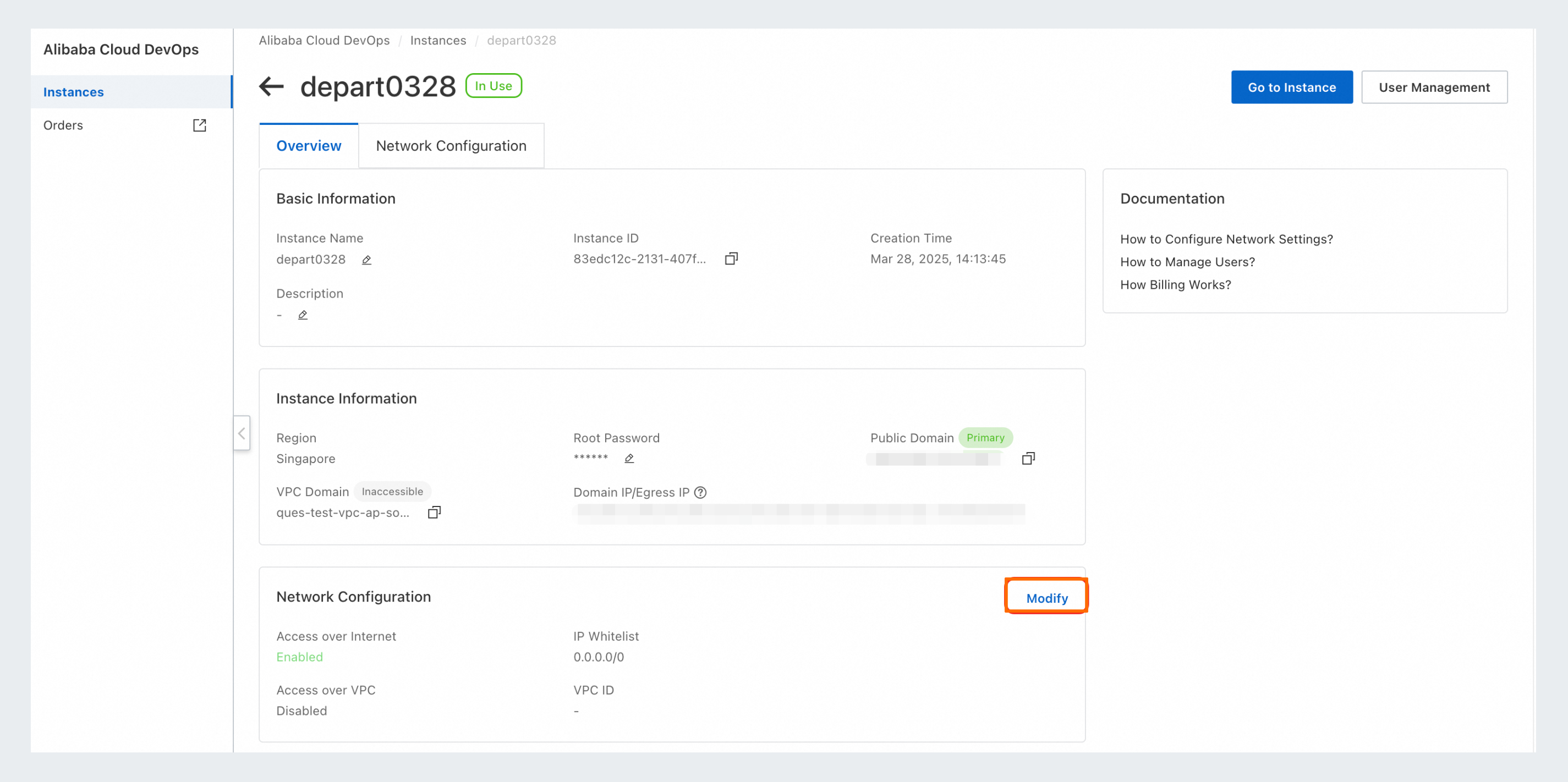Click the IP Whitelist value '0.0.0.0/0'

pyautogui.click(x=599, y=657)
